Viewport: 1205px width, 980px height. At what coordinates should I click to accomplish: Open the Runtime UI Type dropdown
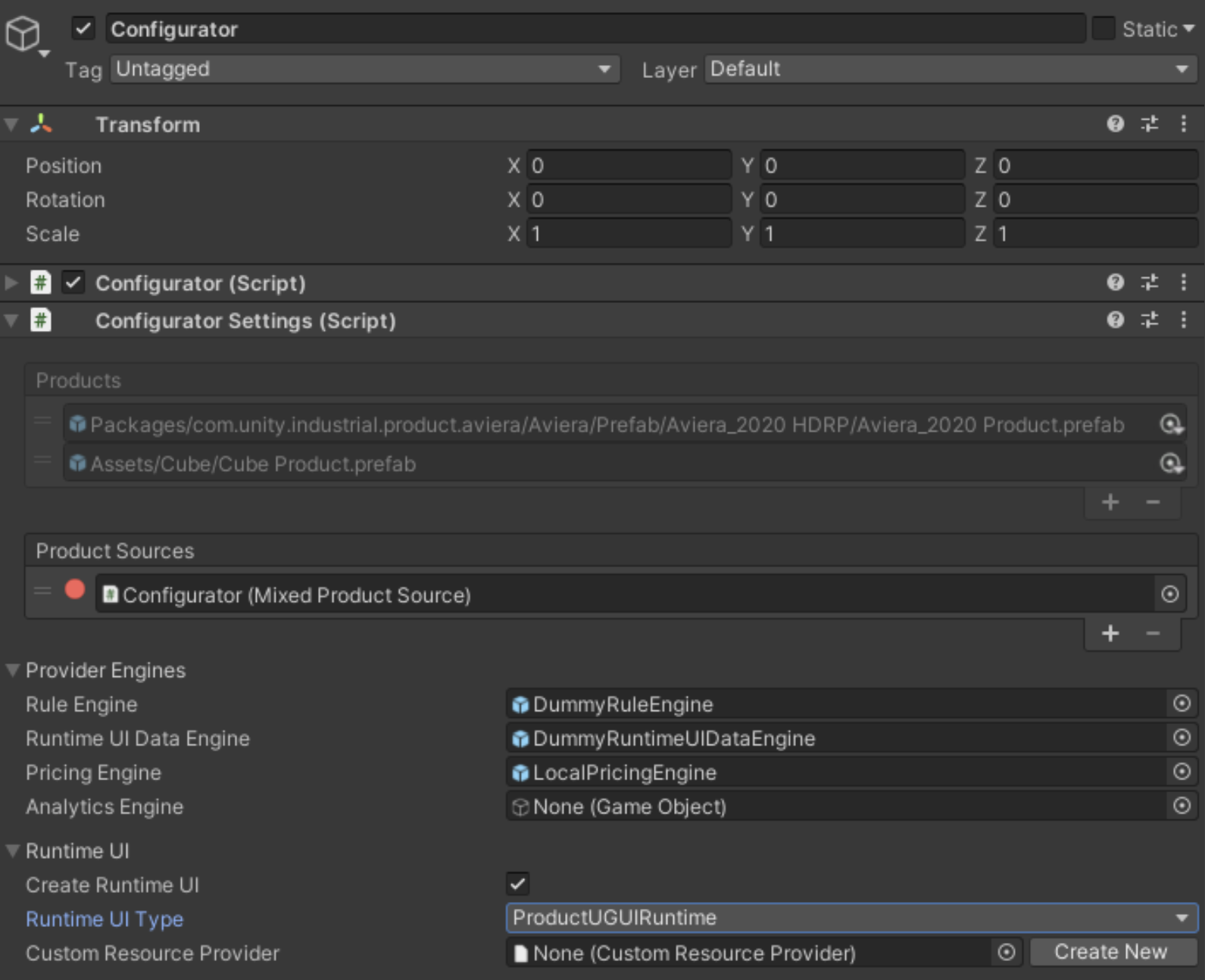point(851,918)
